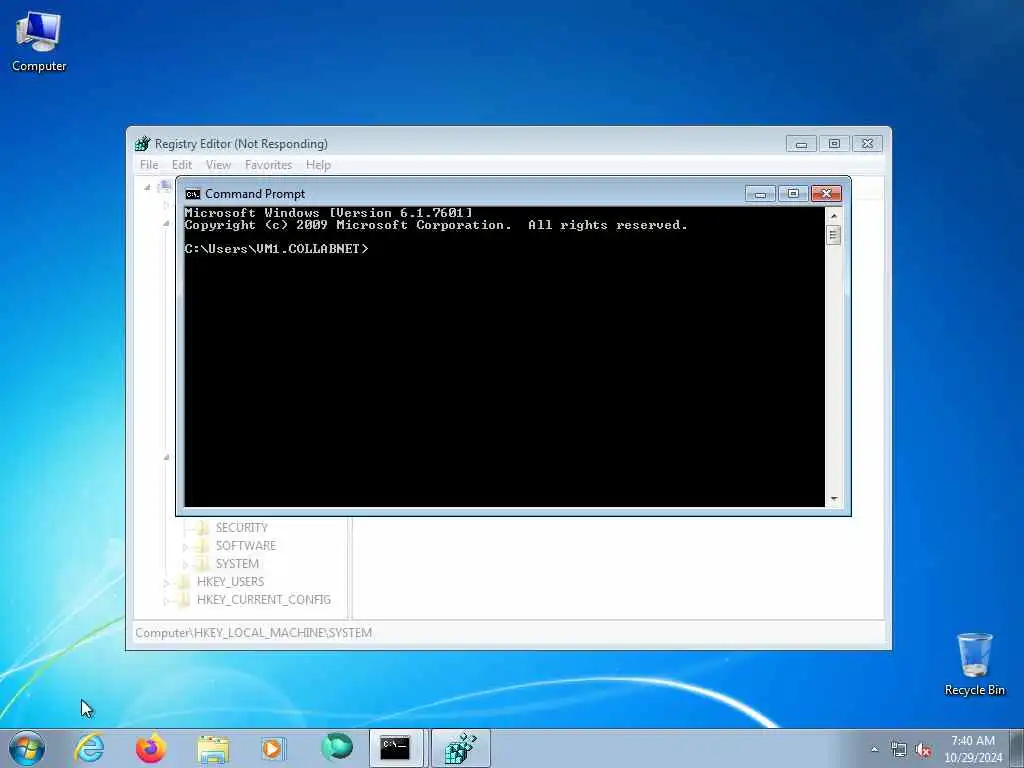The height and width of the screenshot is (768, 1024).
Task: Expand the HKEY_USERS hive
Action: point(167,582)
